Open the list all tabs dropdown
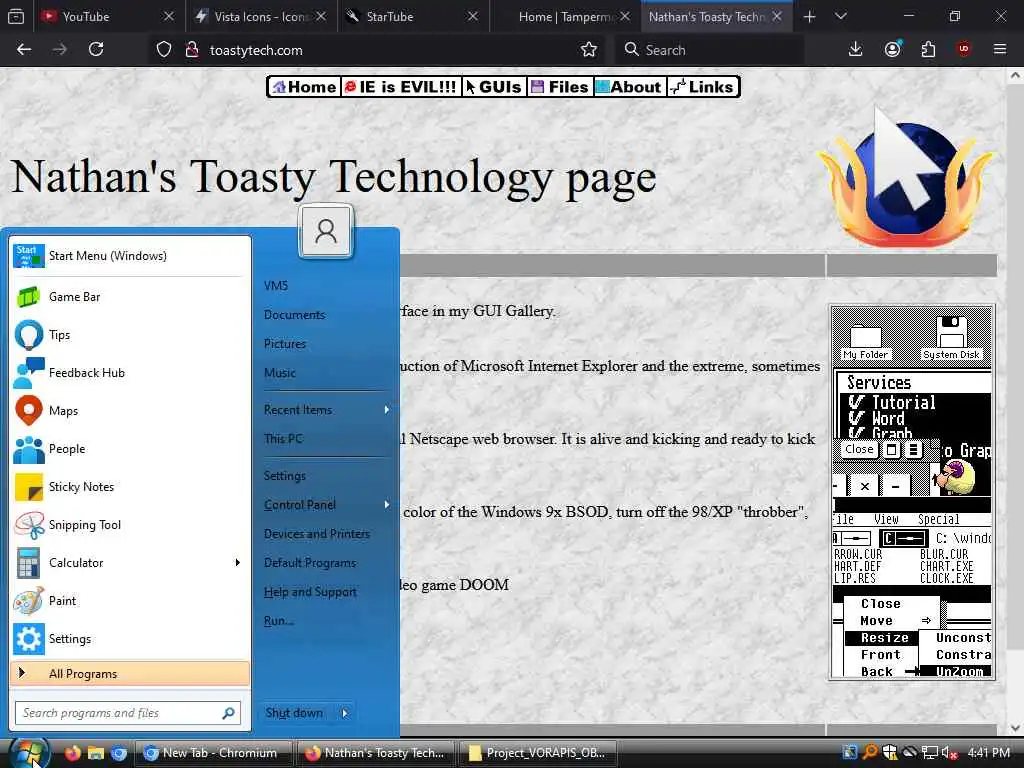Viewport: 1024px width, 768px height. [841, 16]
